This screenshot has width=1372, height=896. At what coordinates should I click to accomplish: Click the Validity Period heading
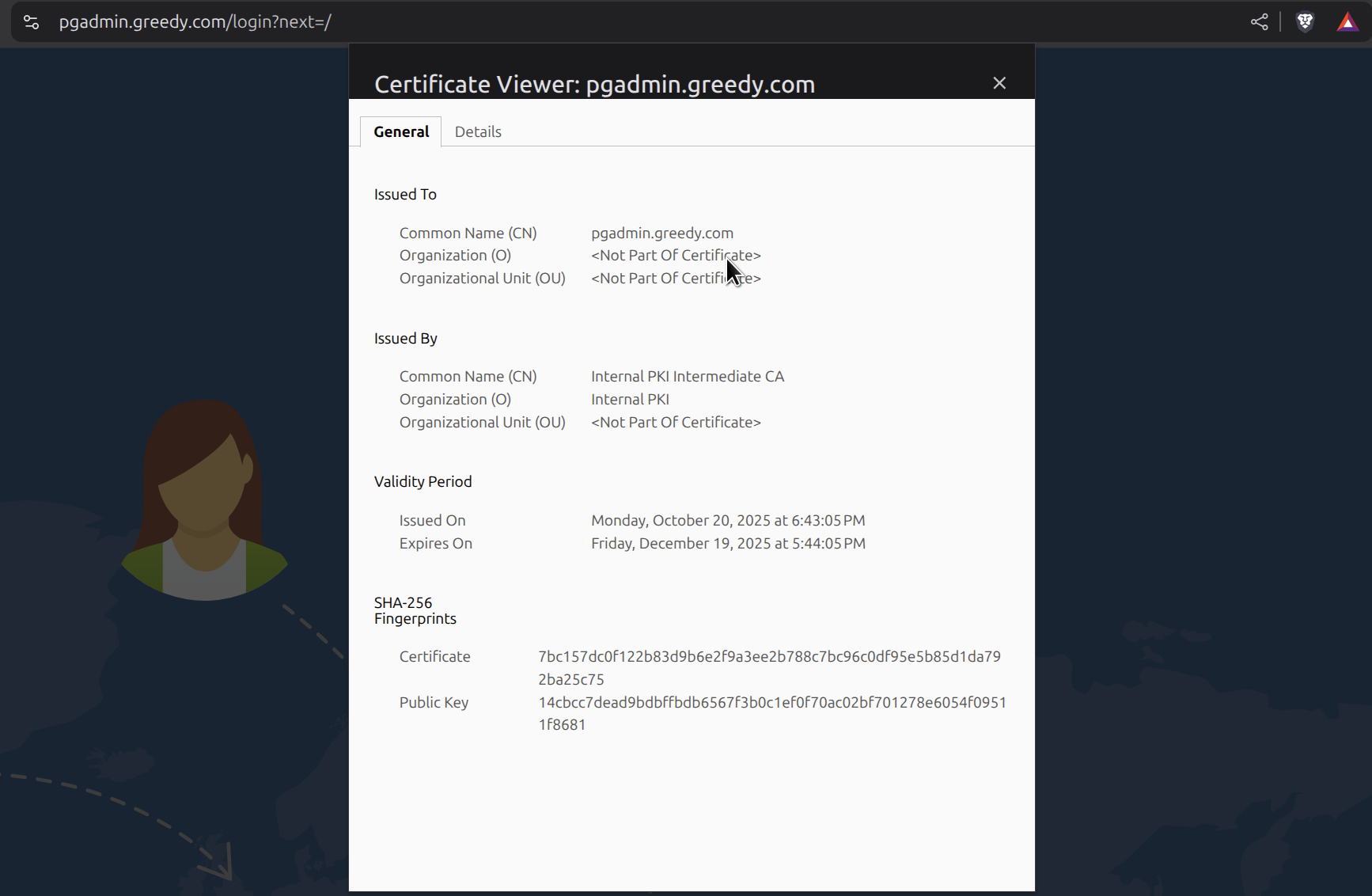coord(423,481)
